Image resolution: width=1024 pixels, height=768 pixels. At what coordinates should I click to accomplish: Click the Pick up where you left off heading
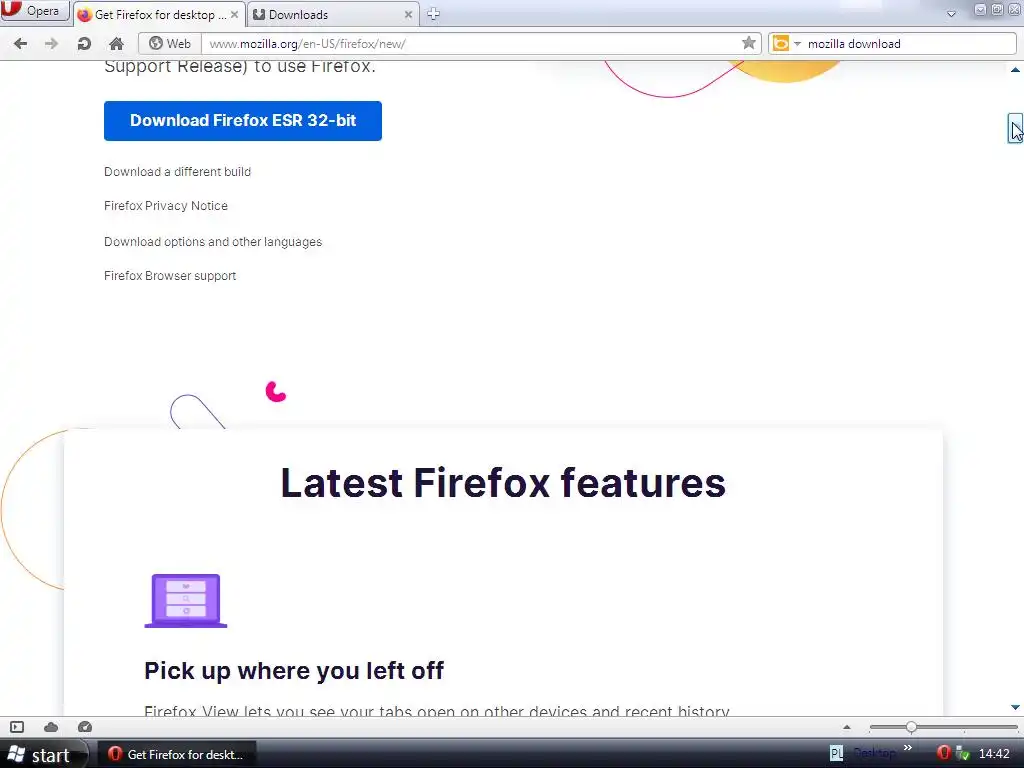(294, 671)
